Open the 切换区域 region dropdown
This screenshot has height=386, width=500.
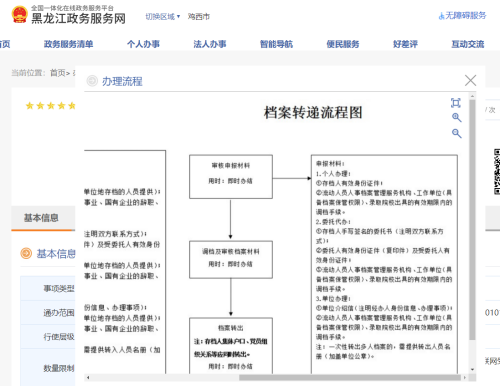pos(163,16)
